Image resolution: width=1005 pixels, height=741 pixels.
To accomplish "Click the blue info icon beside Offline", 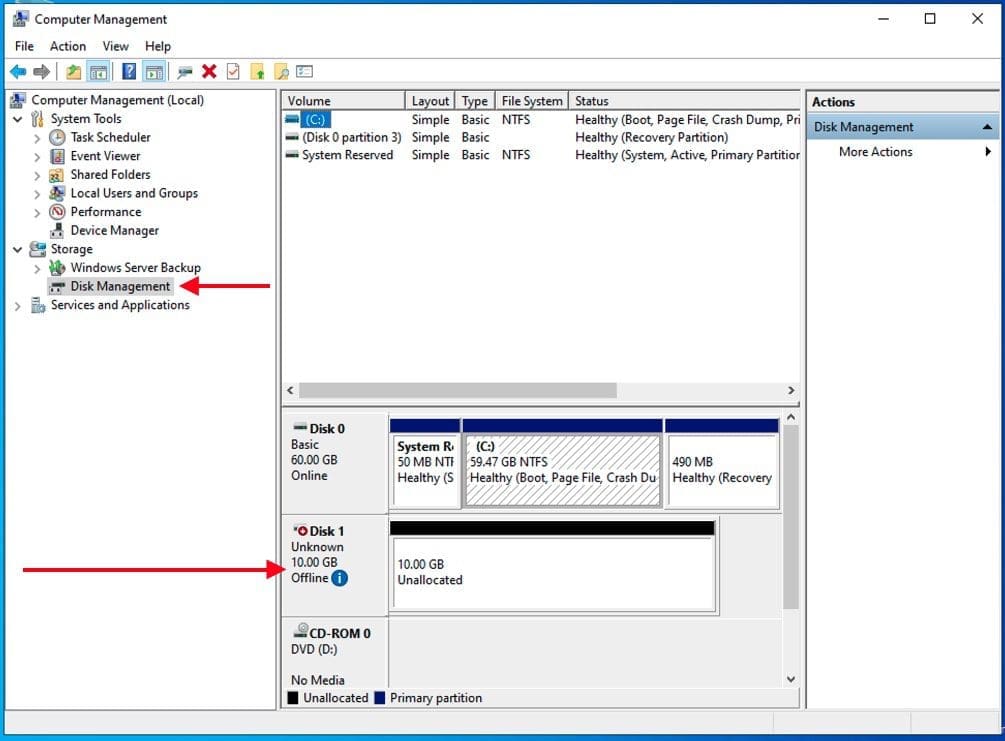I will point(340,578).
